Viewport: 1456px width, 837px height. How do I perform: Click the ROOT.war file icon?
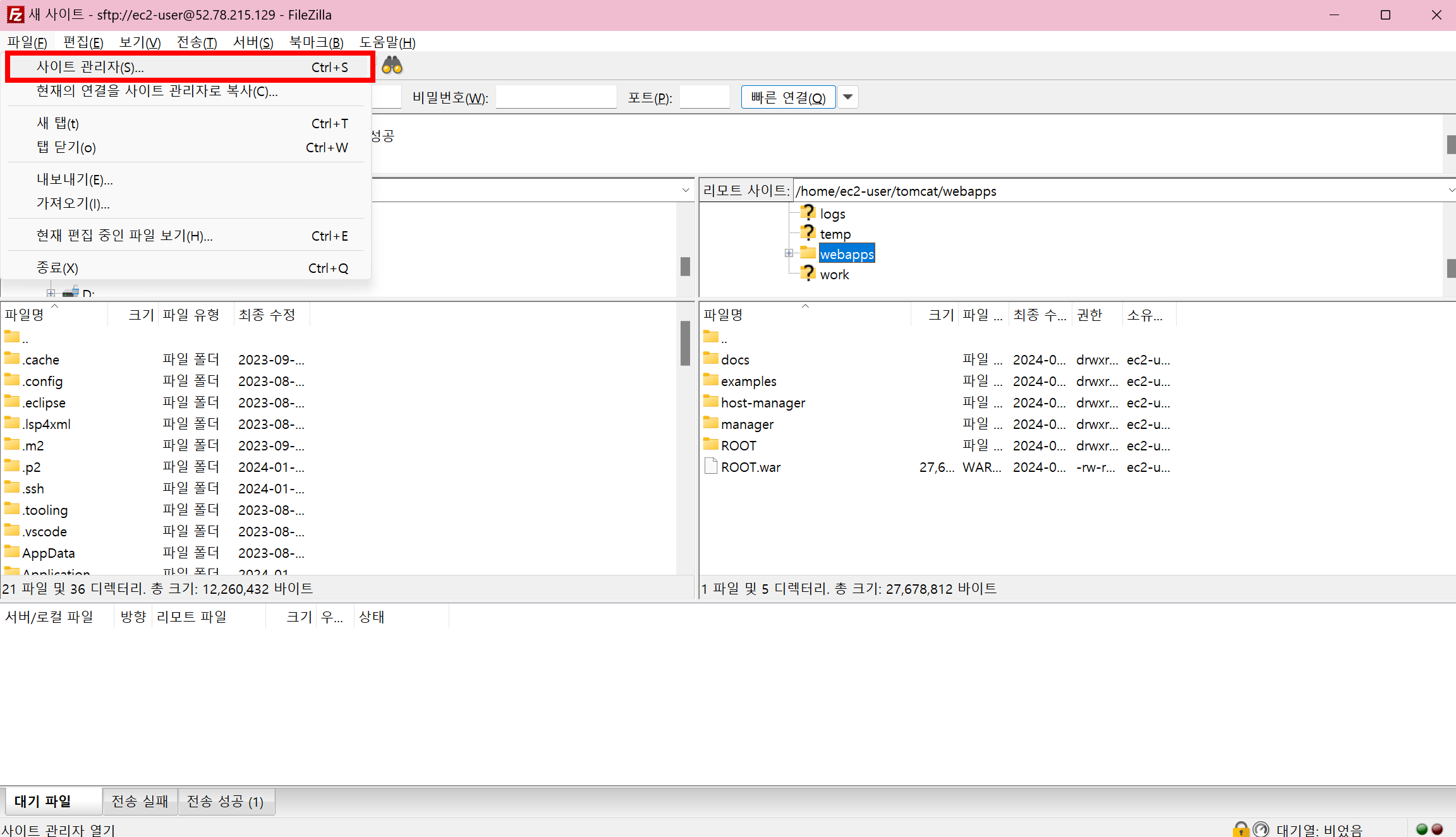[x=711, y=466]
